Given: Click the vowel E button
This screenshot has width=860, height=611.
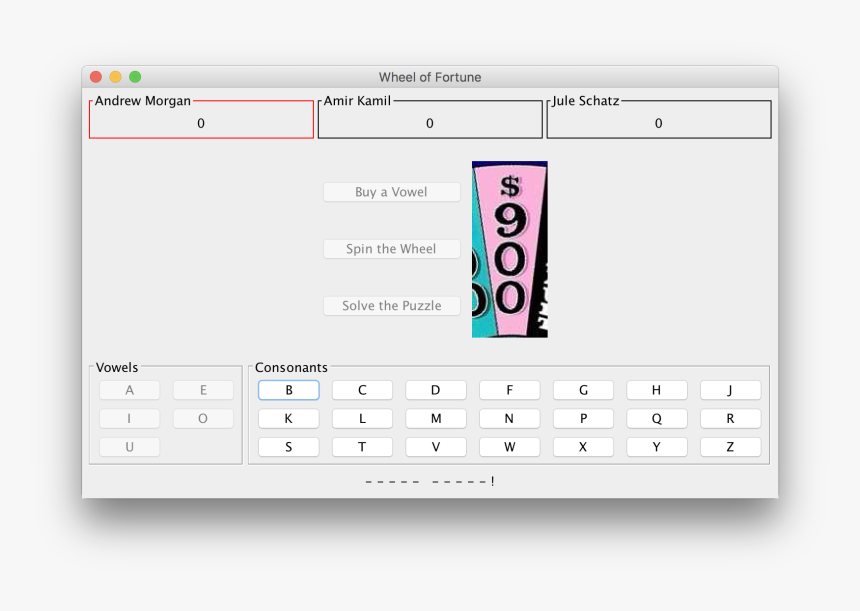Looking at the screenshot, I should 203,390.
